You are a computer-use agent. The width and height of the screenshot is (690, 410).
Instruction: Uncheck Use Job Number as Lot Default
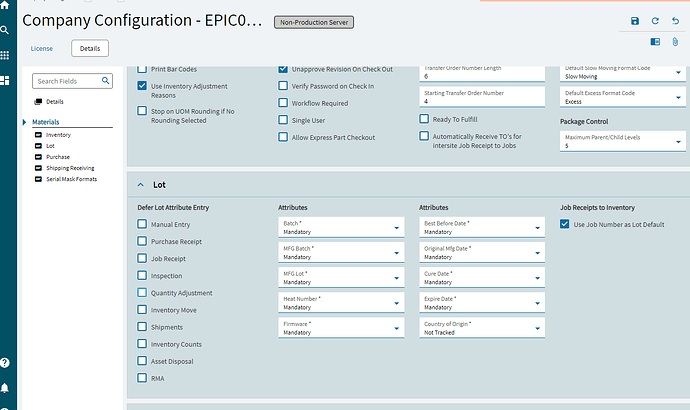(x=565, y=224)
